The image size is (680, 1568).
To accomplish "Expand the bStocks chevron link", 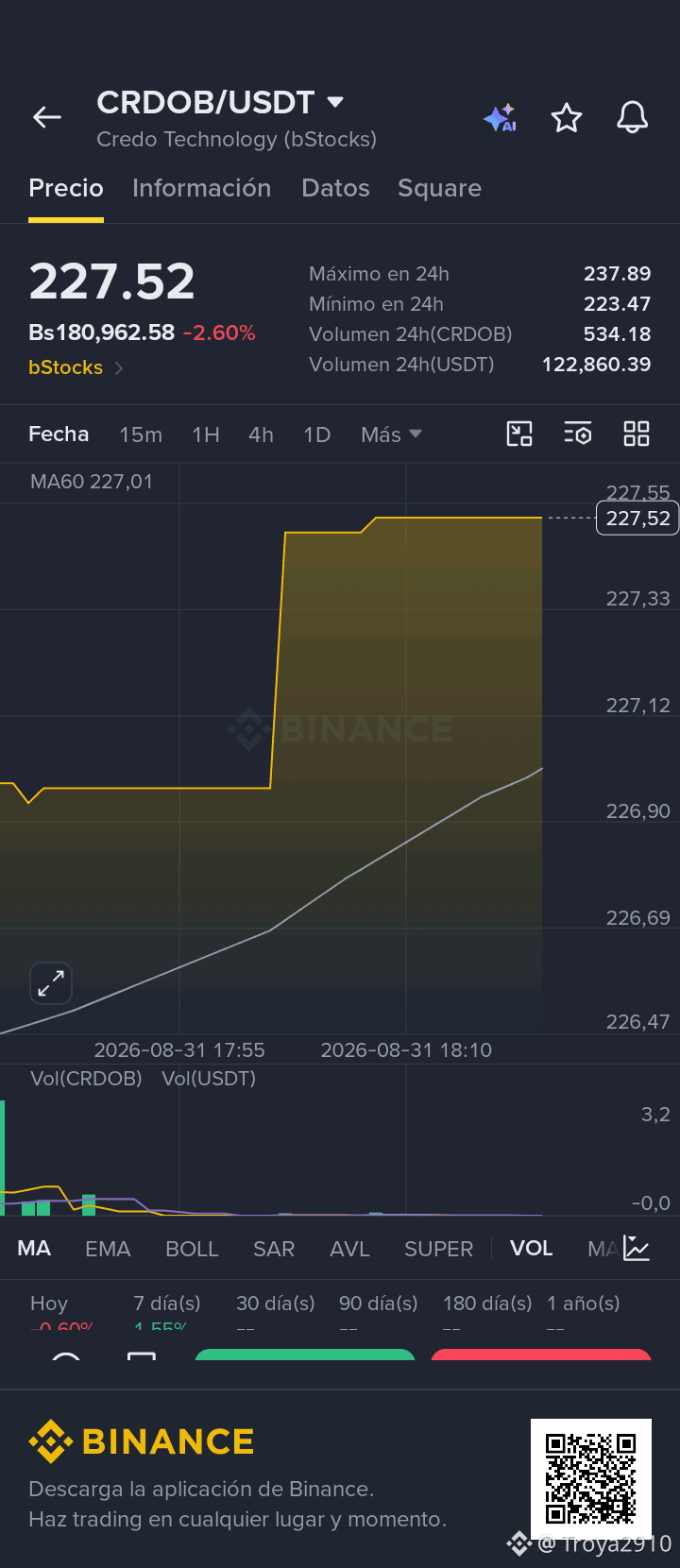I will 119,367.
